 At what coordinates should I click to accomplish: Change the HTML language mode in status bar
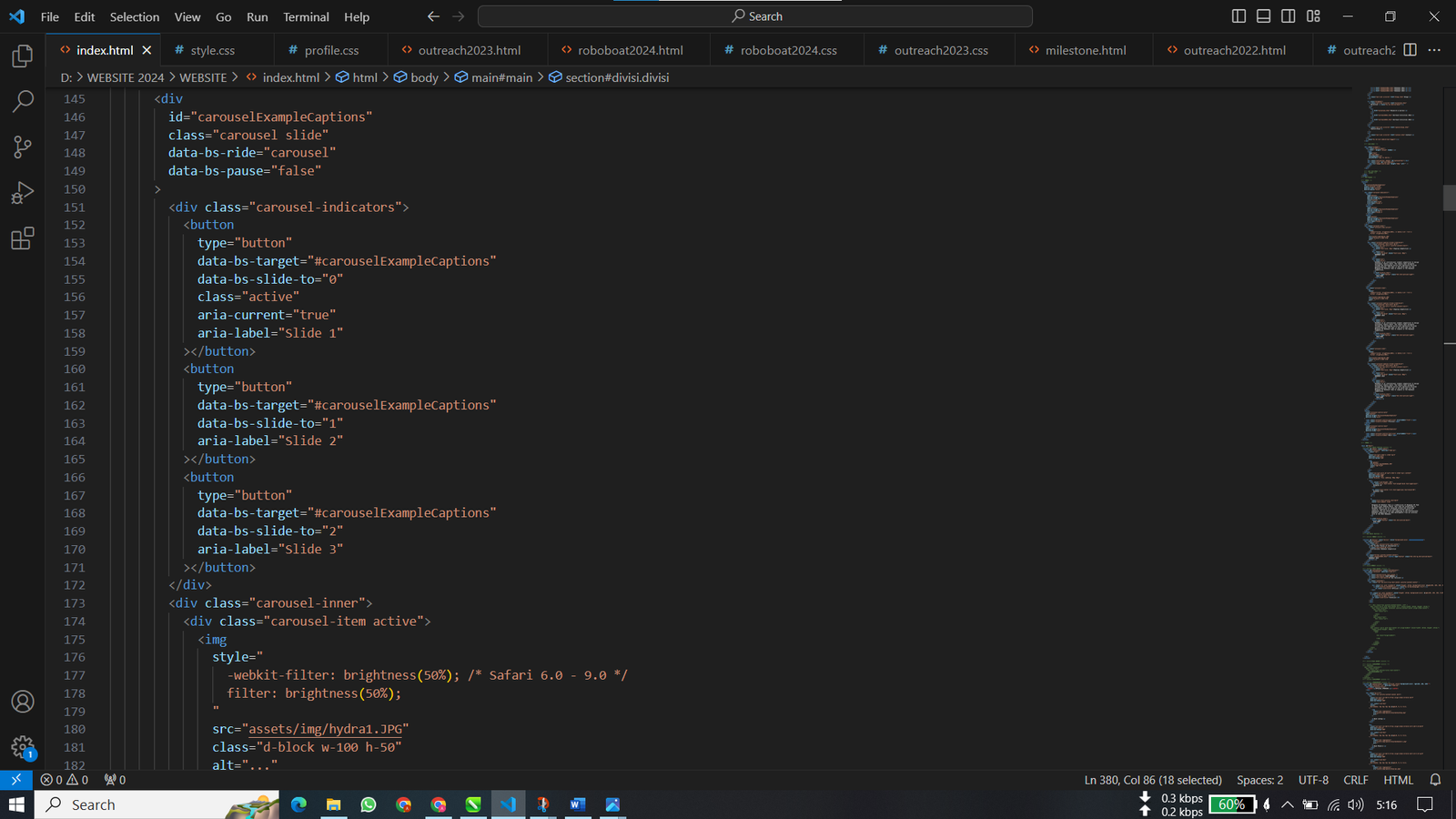pos(1398,780)
